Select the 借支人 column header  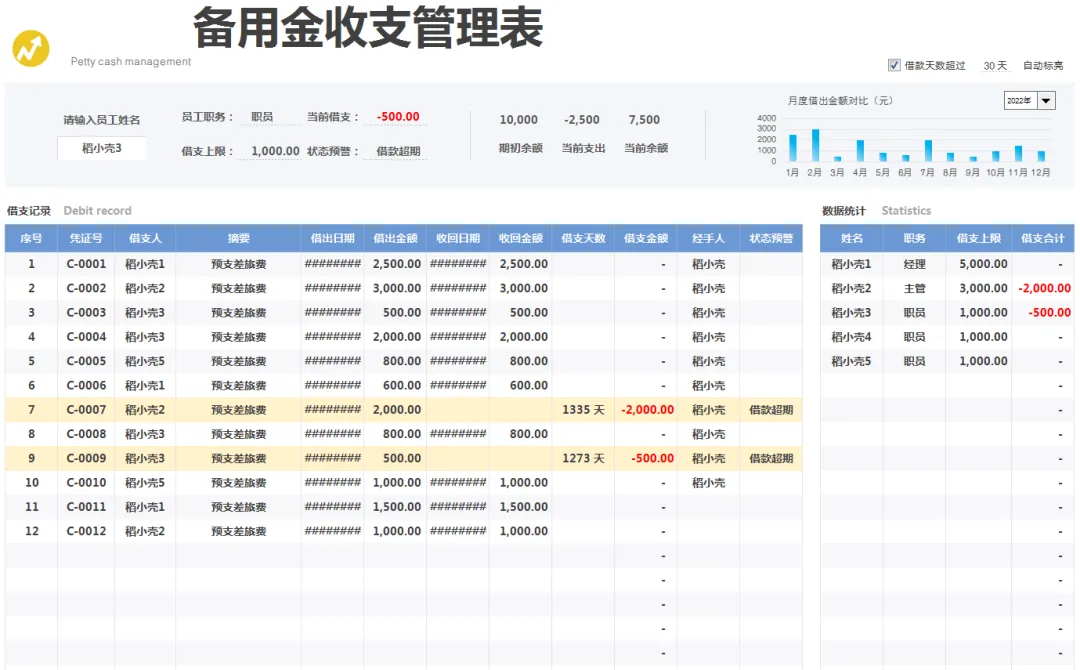point(145,238)
